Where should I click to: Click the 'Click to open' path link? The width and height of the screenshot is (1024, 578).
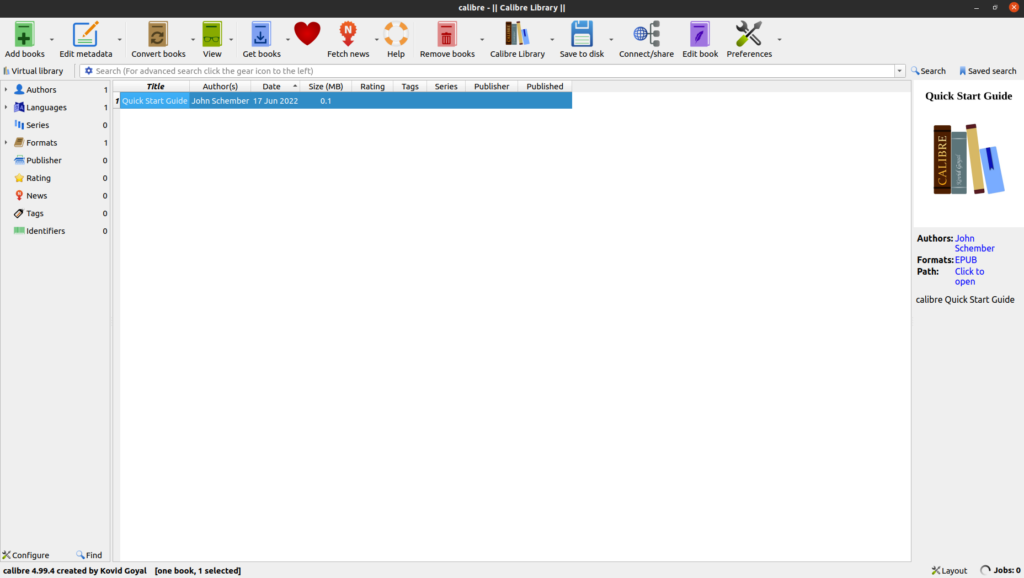coord(969,276)
